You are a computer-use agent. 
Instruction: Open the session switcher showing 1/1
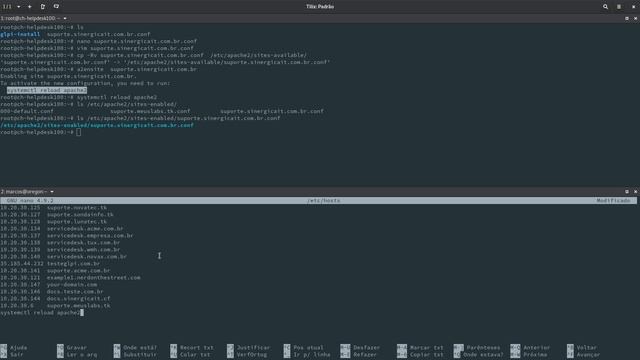point(7,7)
